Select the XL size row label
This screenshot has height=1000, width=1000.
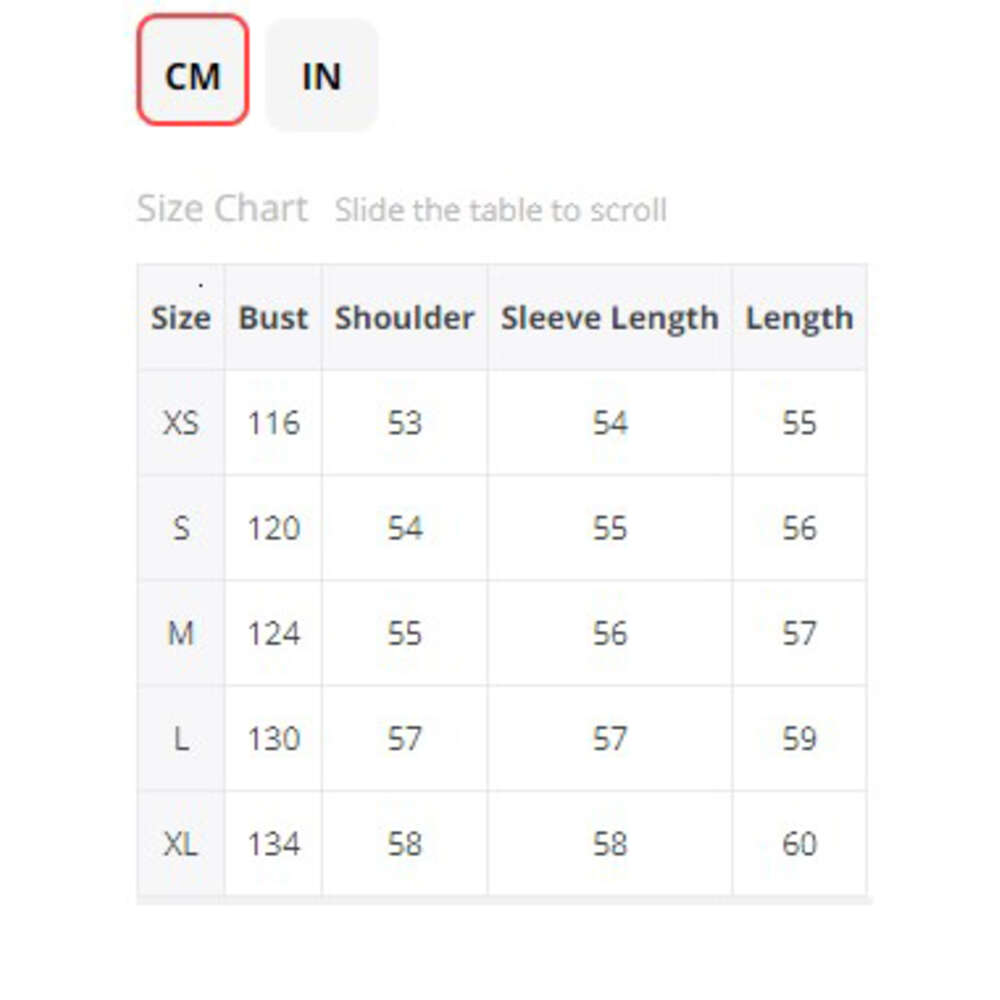click(x=181, y=844)
